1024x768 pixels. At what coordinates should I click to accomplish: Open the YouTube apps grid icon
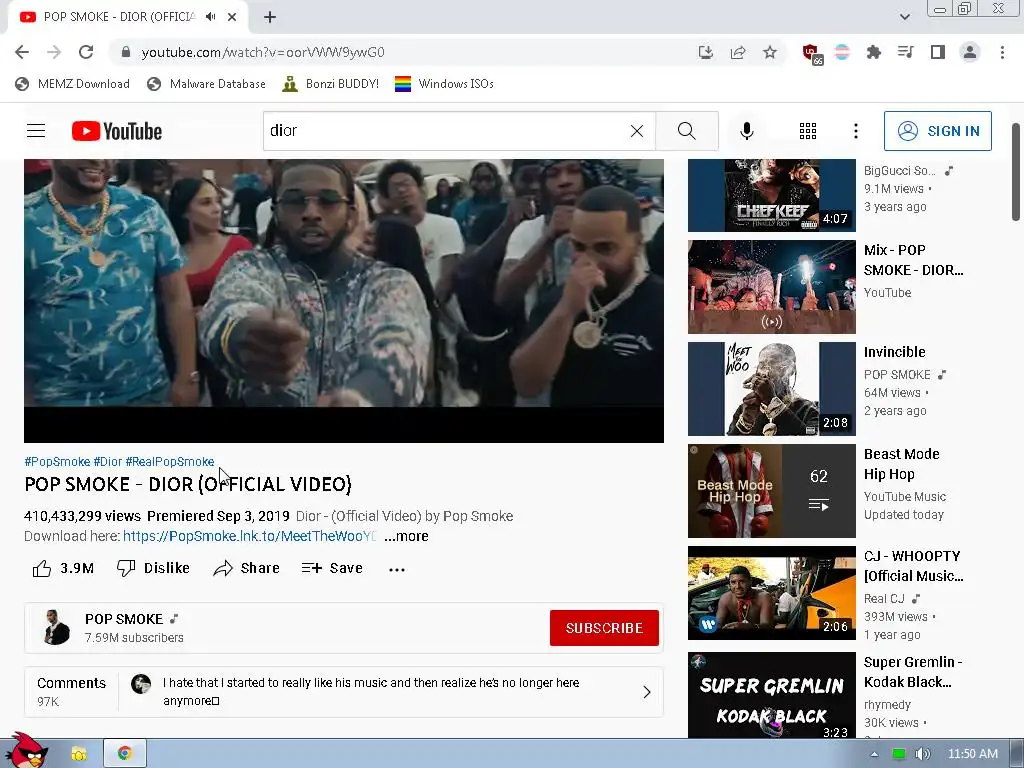808,131
